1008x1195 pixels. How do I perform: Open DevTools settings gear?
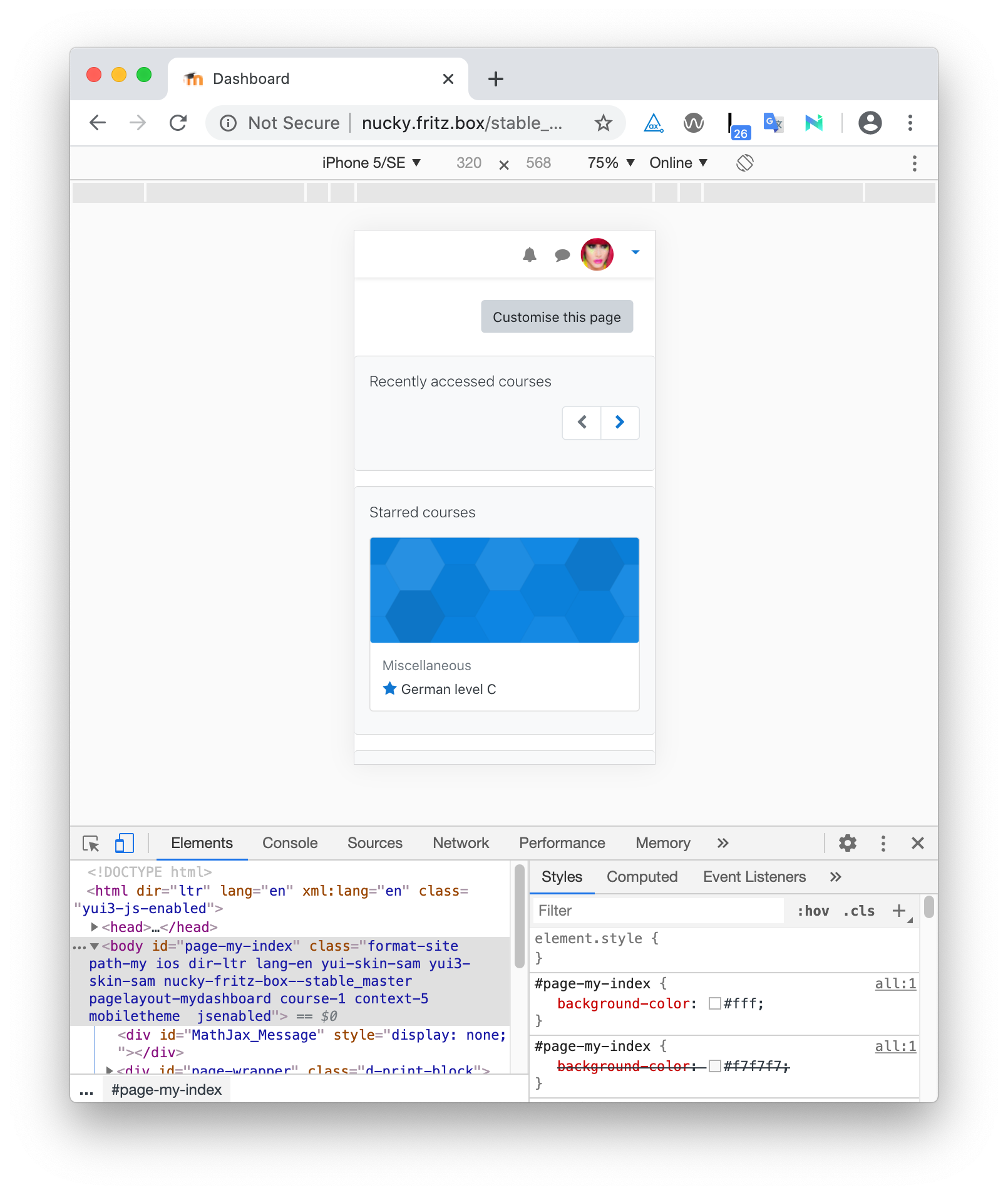848,843
